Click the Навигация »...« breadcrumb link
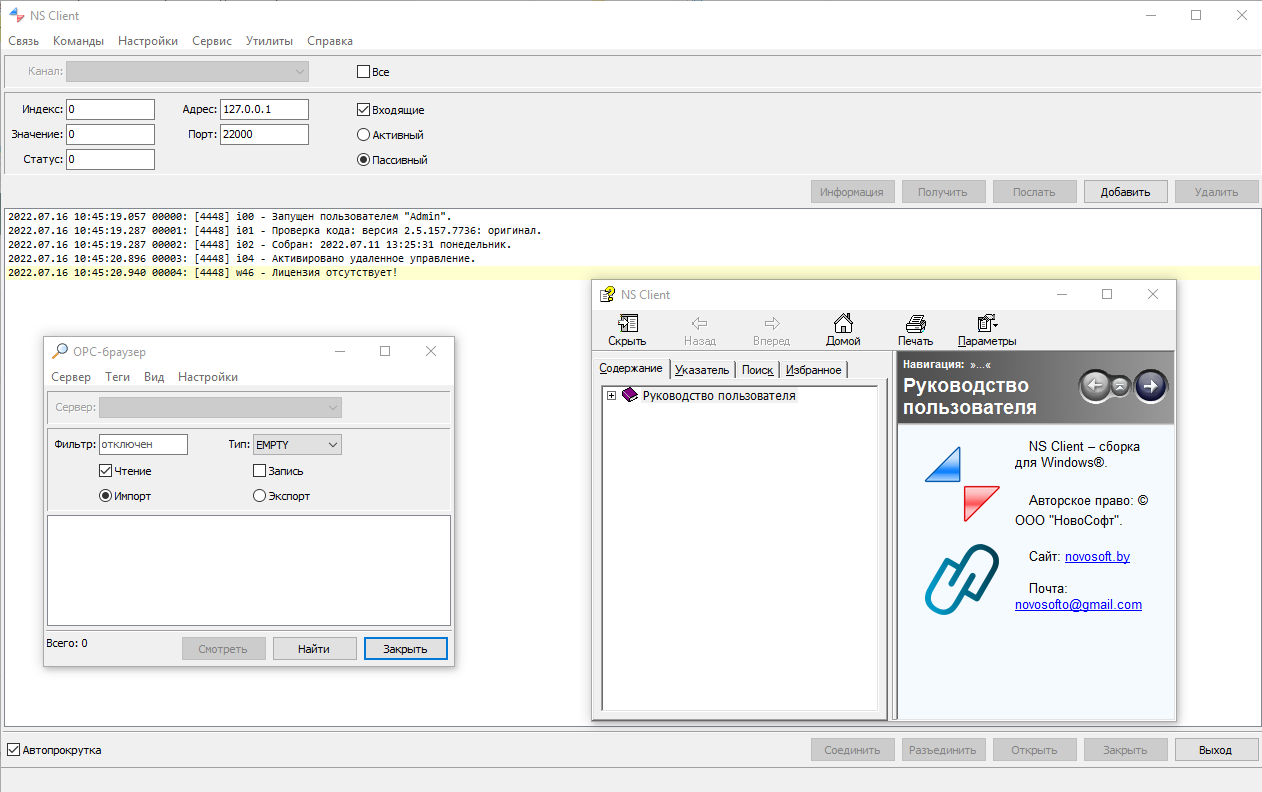Screen dimensions: 1262x792 (x=980, y=365)
